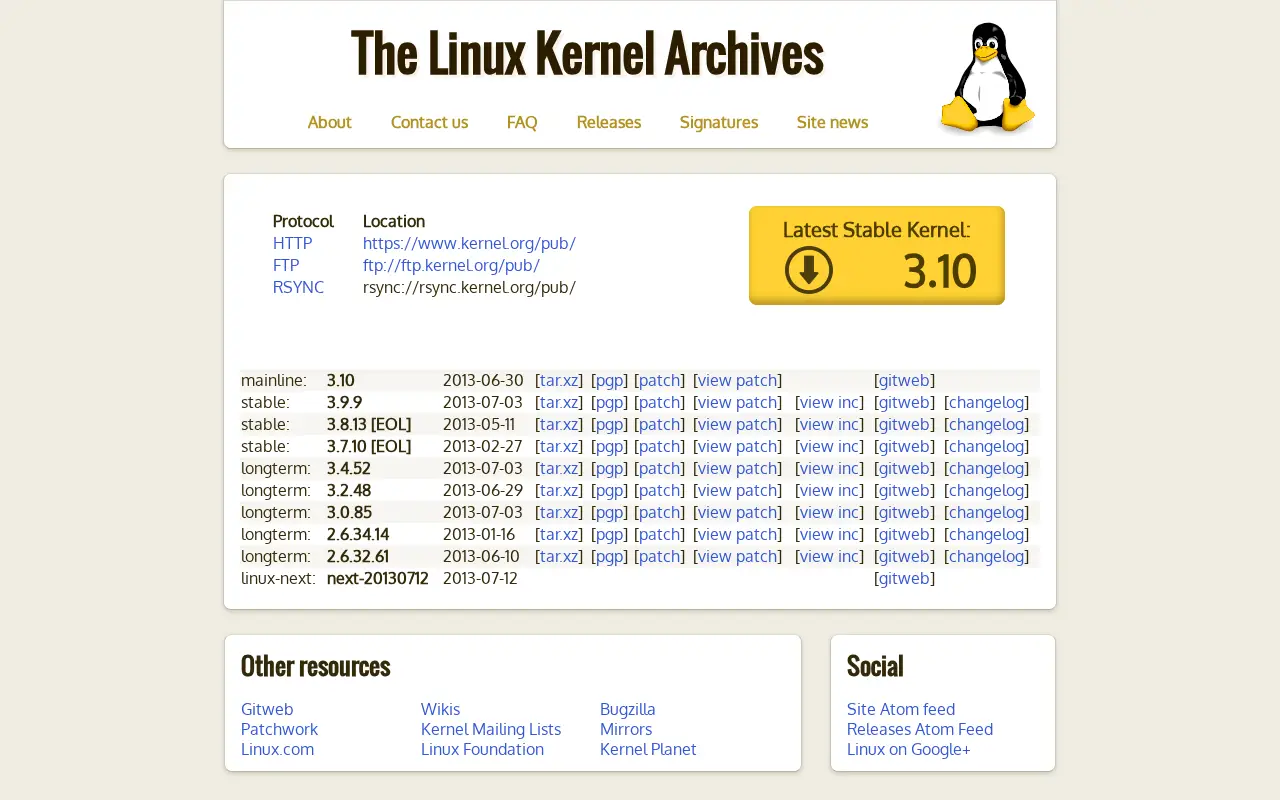Download tar.xz for longterm 2.6.34.14
The height and width of the screenshot is (800, 1280).
coord(559,534)
